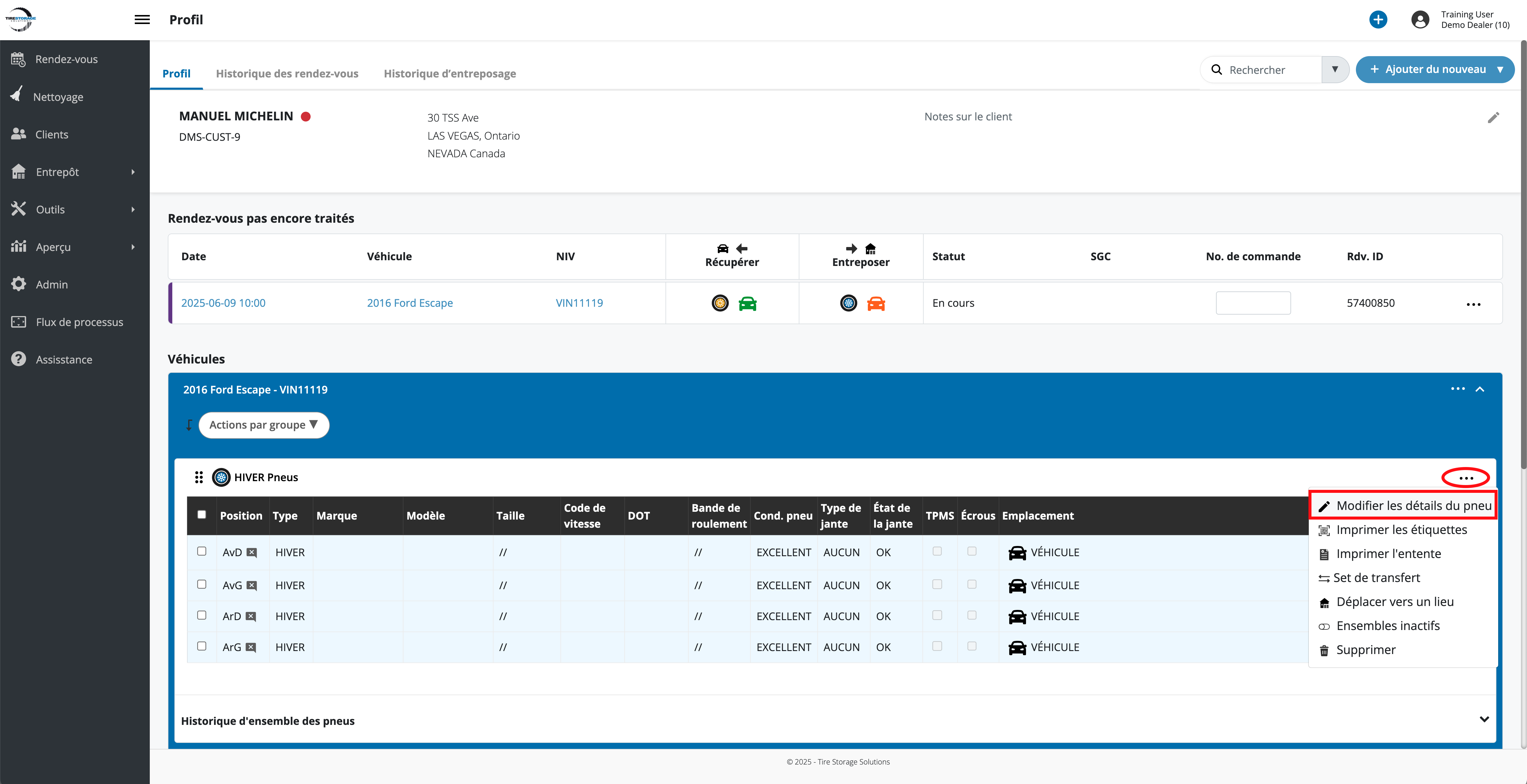Viewport: 1527px width, 784px height.
Task: Switch to Historique d'entreposage tab
Action: click(x=449, y=74)
